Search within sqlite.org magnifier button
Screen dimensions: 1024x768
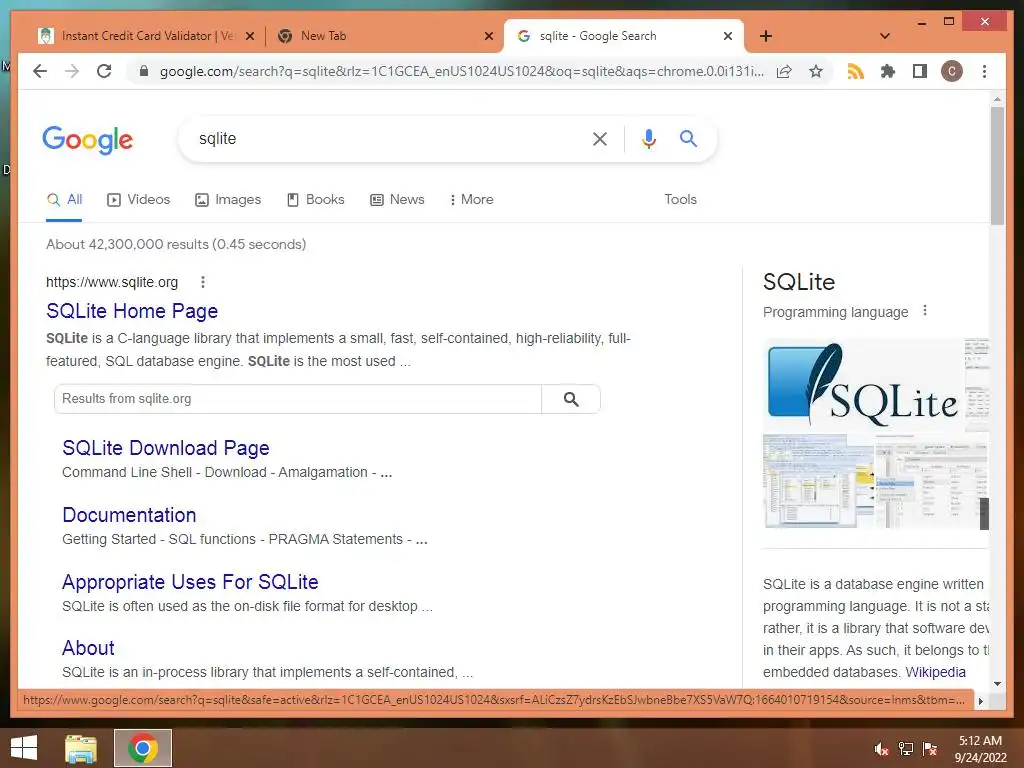pyautogui.click(x=571, y=399)
